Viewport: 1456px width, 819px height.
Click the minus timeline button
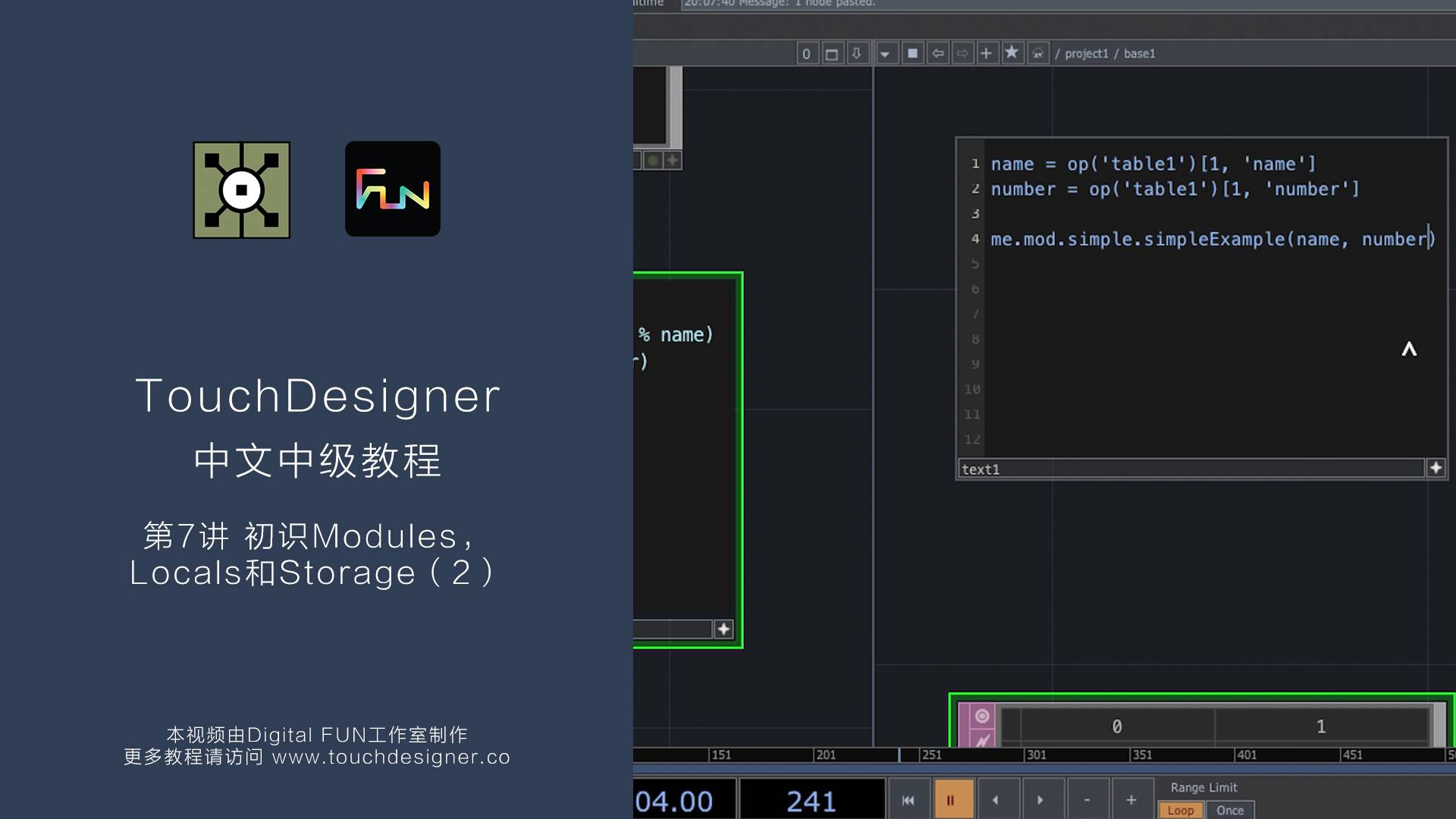coord(1087,800)
